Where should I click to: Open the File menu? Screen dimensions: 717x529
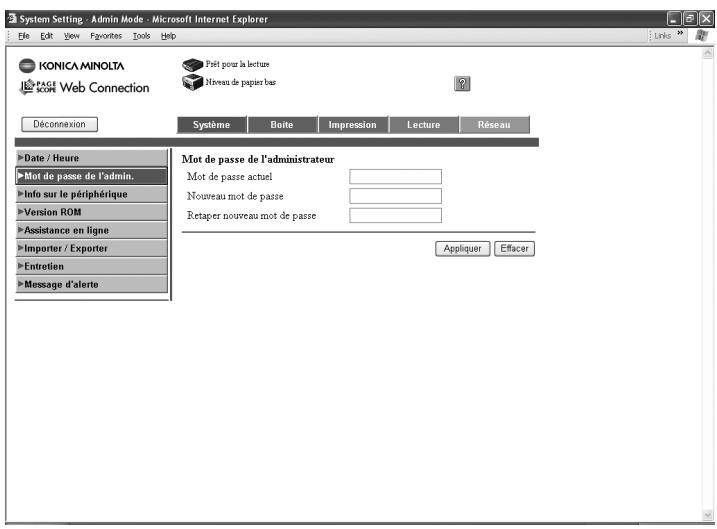(x=24, y=36)
